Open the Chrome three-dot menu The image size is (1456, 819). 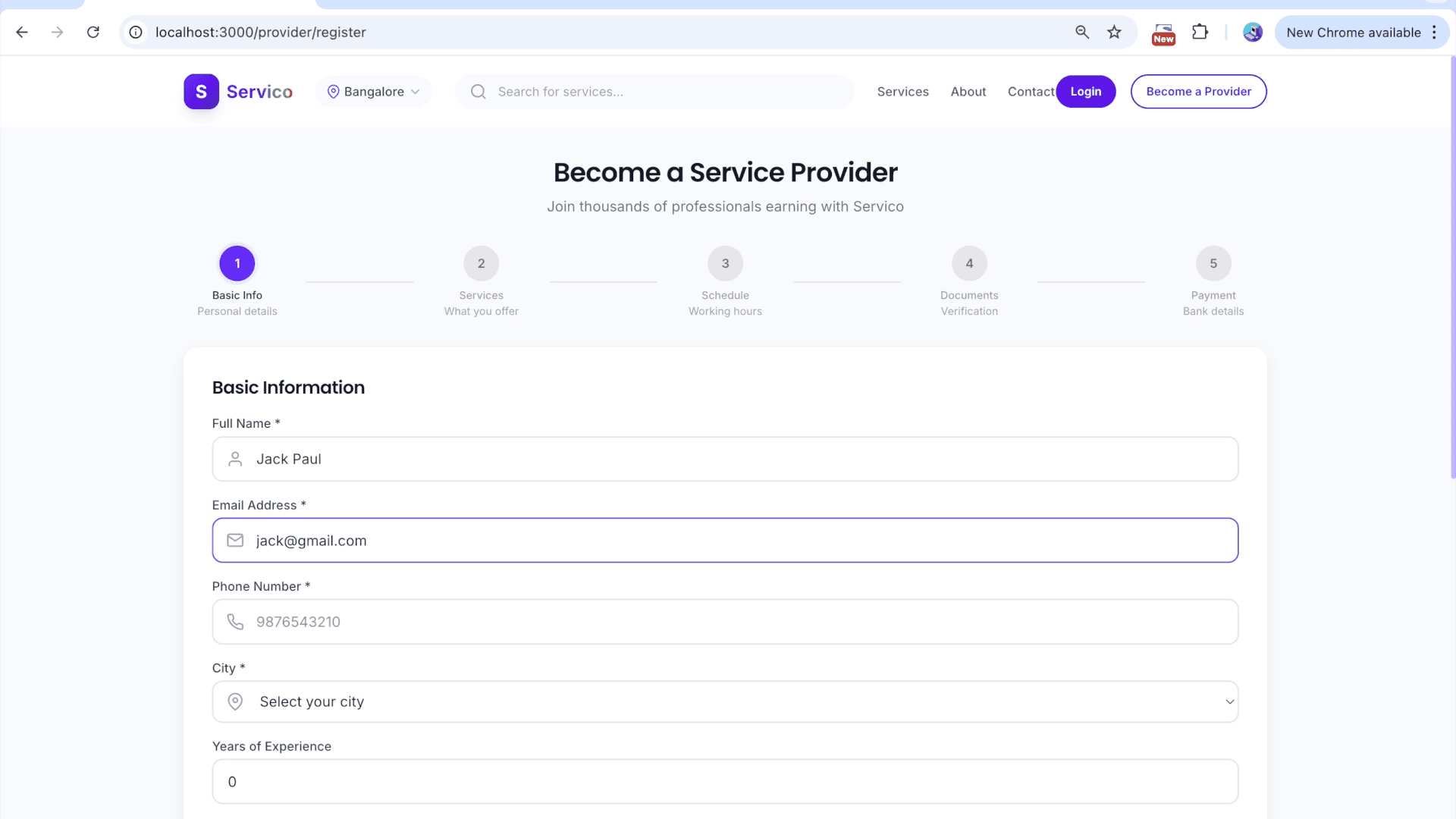point(1434,32)
